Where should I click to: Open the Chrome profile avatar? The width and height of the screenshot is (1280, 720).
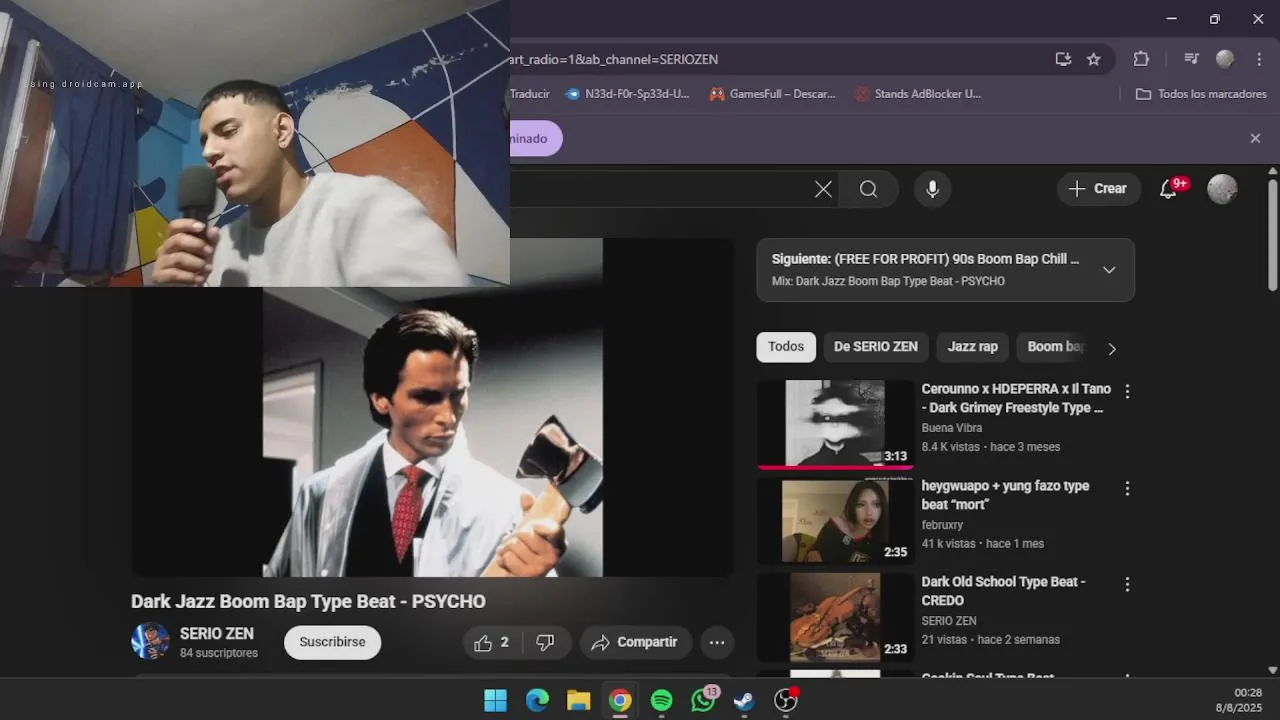click(x=1225, y=59)
